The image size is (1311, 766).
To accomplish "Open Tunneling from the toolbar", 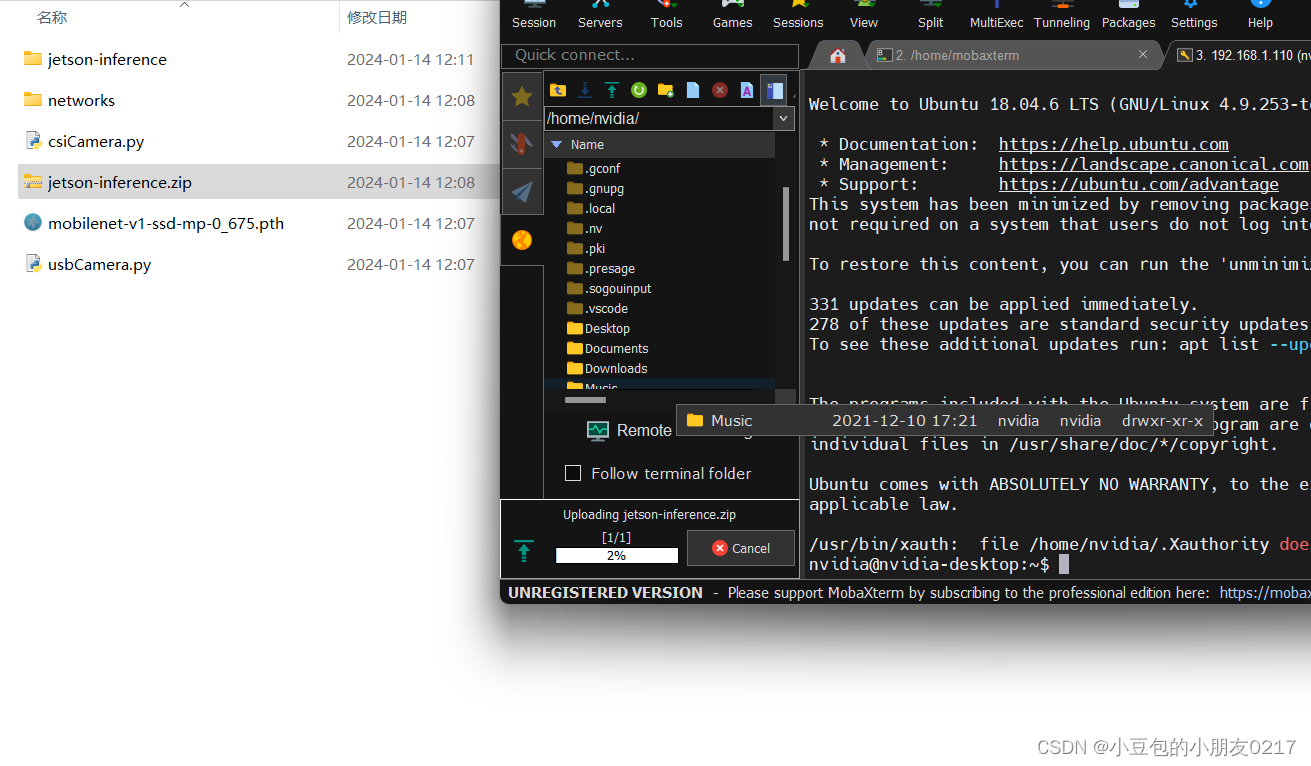I will click(x=1062, y=15).
